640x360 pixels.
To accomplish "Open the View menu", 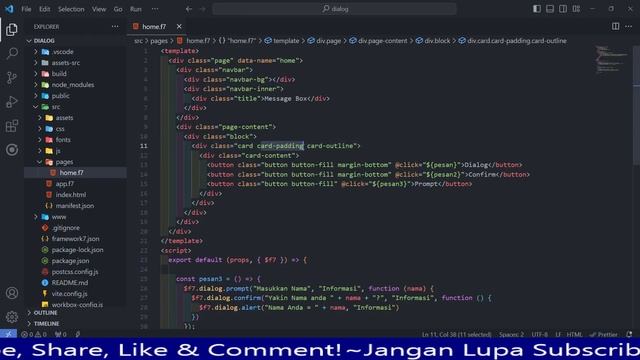I will (99, 9).
